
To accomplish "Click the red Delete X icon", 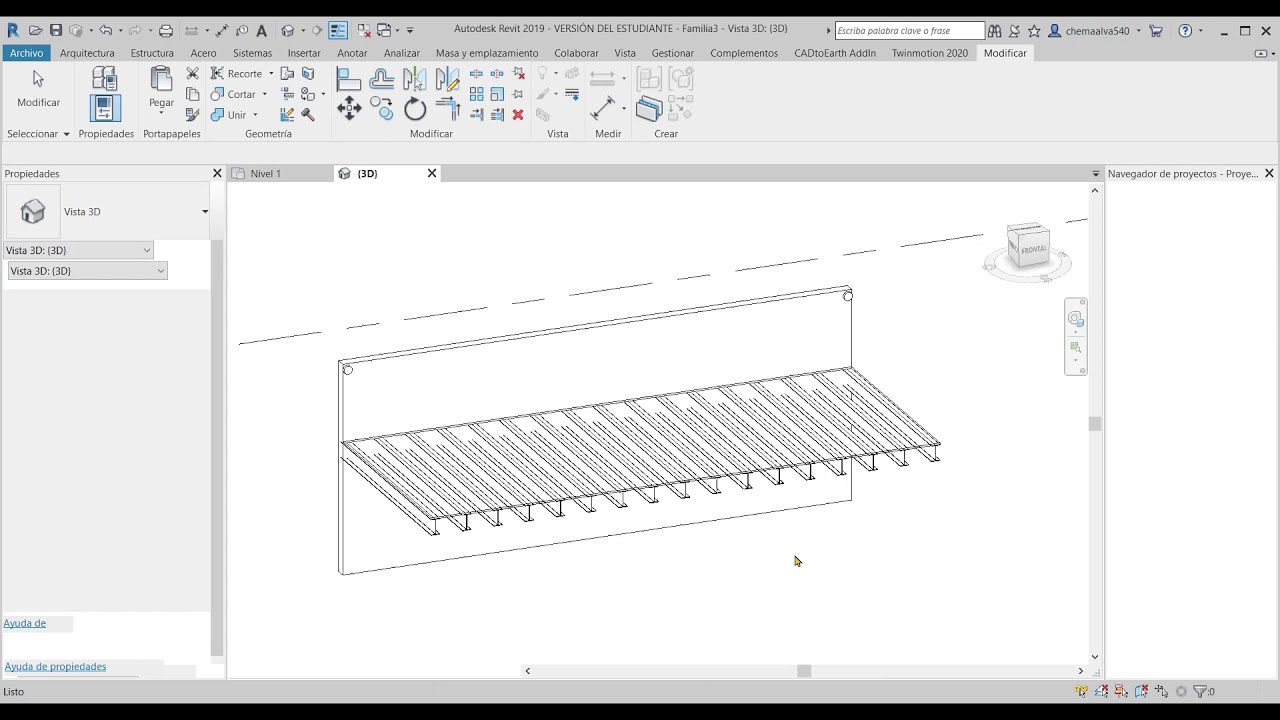I will click(518, 115).
